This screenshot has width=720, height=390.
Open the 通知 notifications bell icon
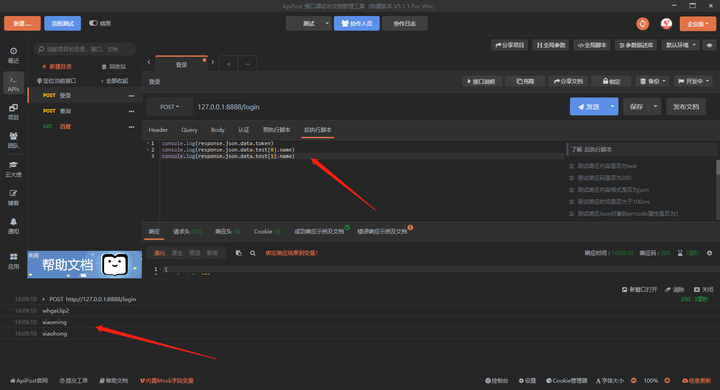[x=13, y=226]
